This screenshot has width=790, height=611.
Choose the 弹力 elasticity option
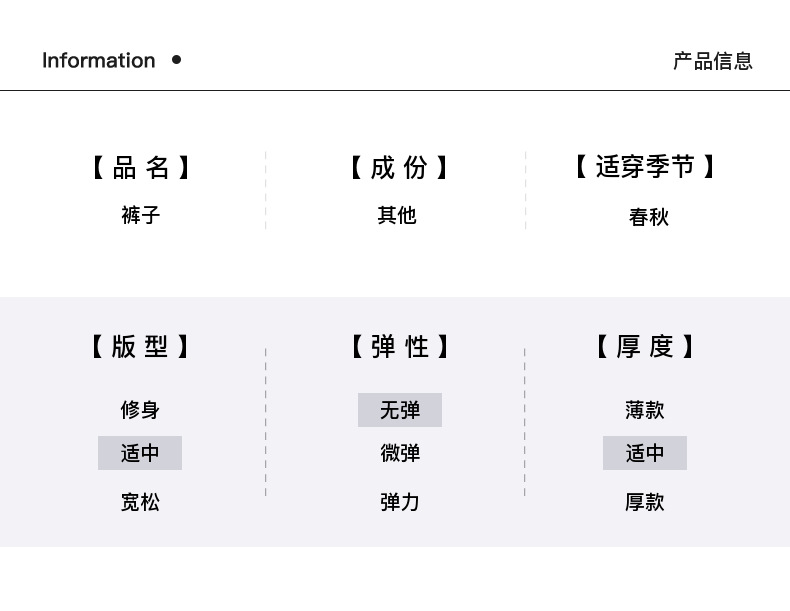coord(400,502)
